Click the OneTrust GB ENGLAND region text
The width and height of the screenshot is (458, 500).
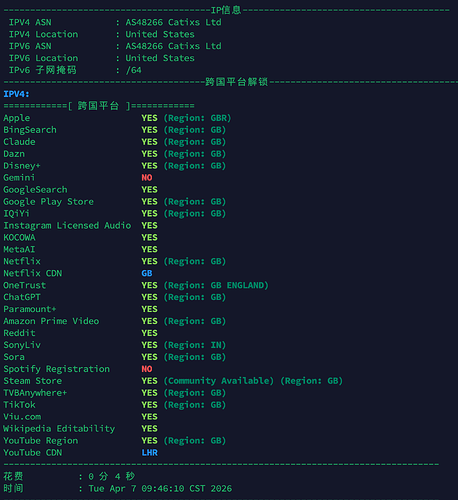[x=216, y=285]
